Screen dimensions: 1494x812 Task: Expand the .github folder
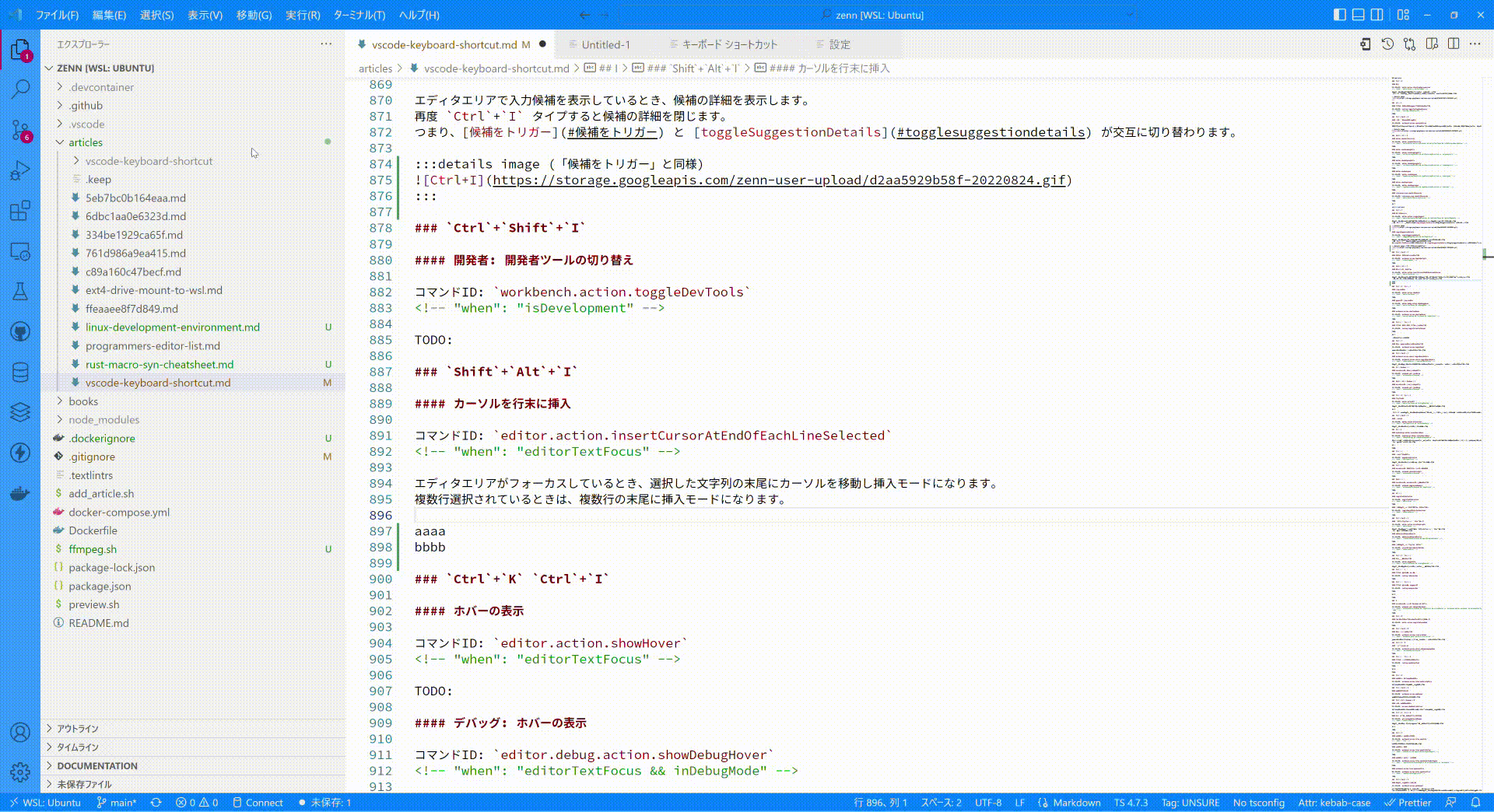pos(86,106)
